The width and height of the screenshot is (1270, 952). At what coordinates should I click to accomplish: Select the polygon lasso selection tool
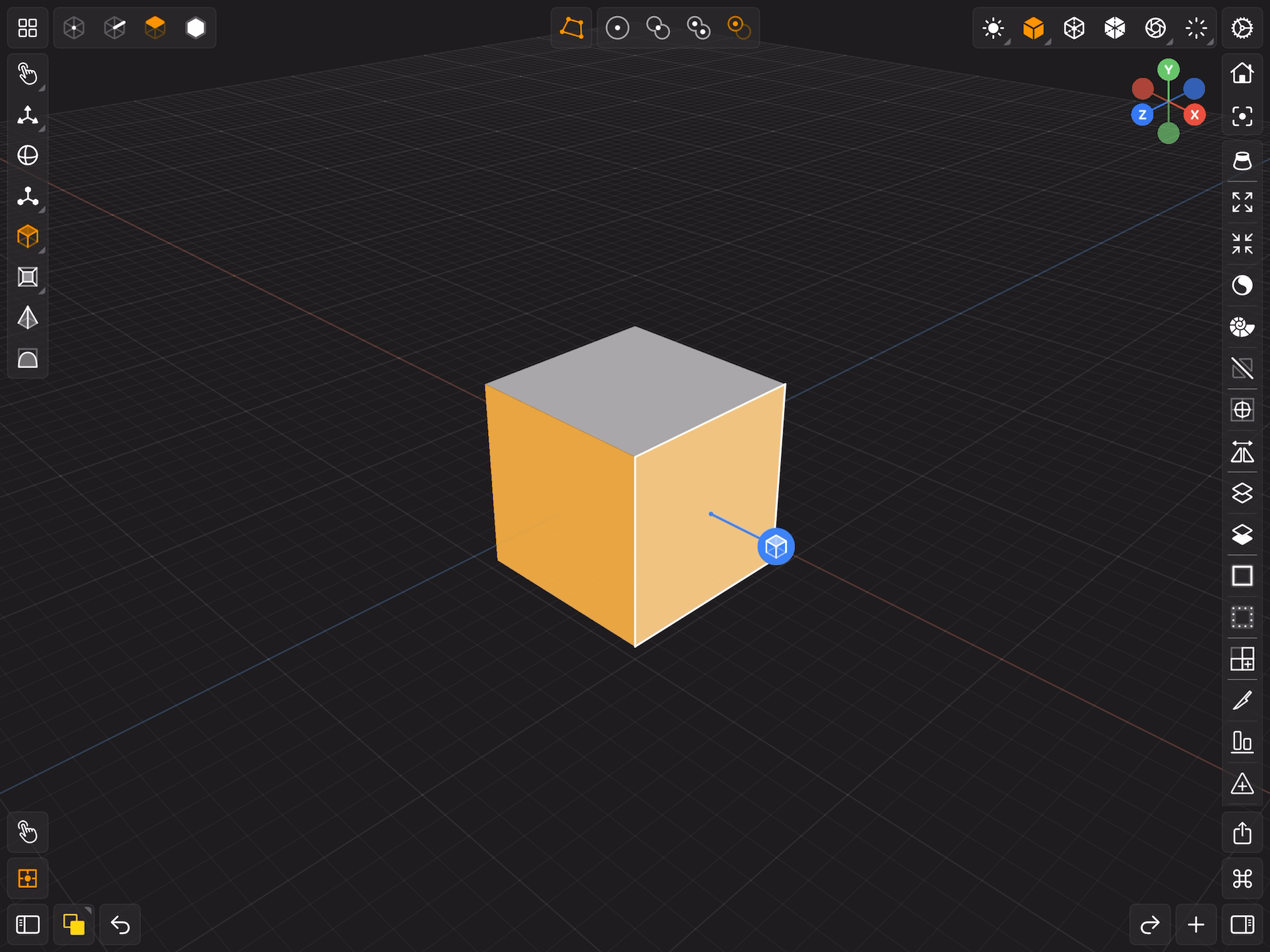tap(571, 28)
